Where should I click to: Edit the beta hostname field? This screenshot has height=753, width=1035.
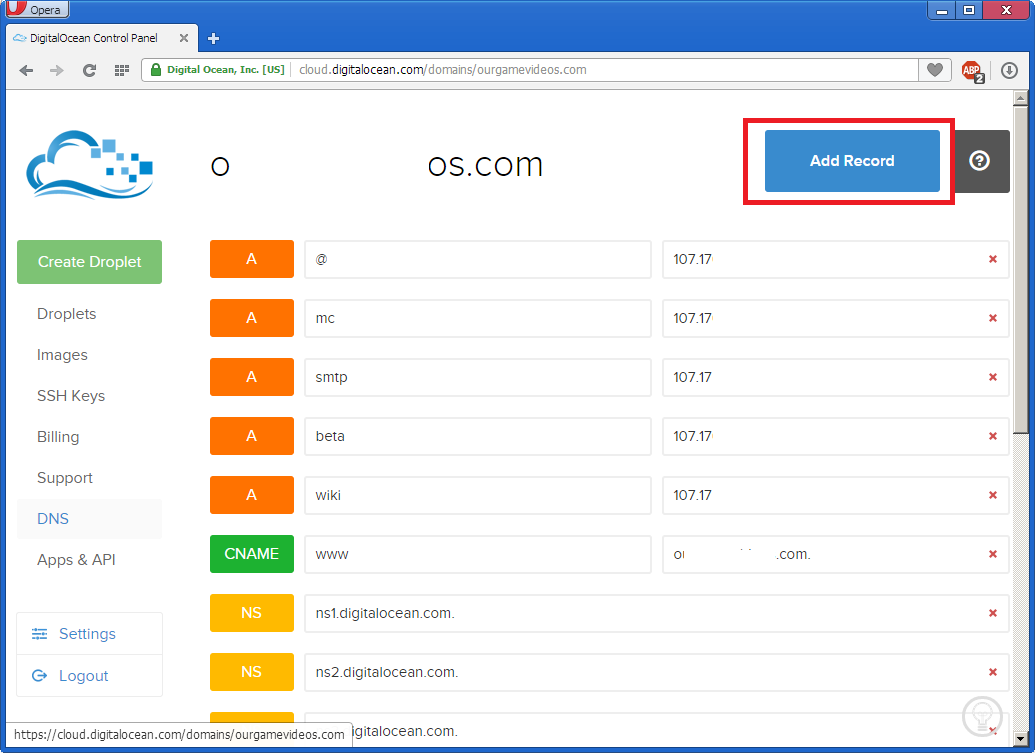(478, 436)
